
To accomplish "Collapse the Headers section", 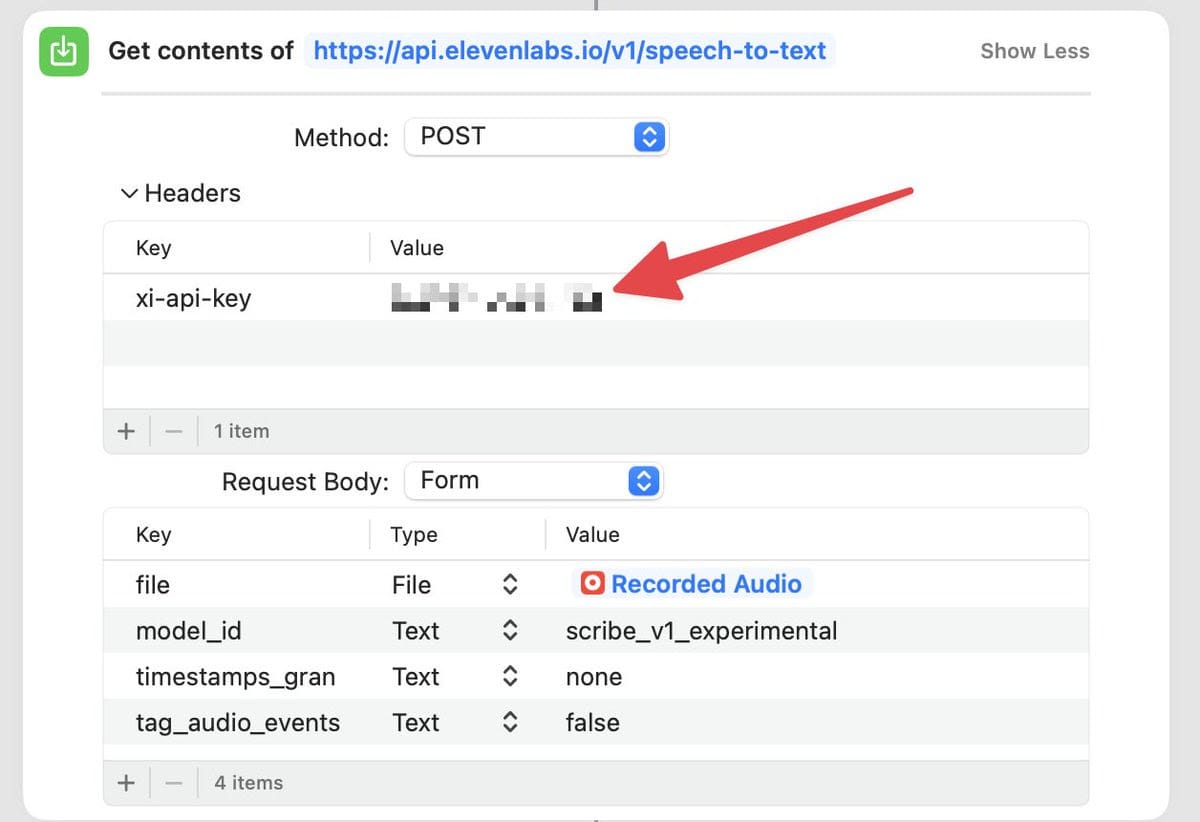I will (129, 193).
